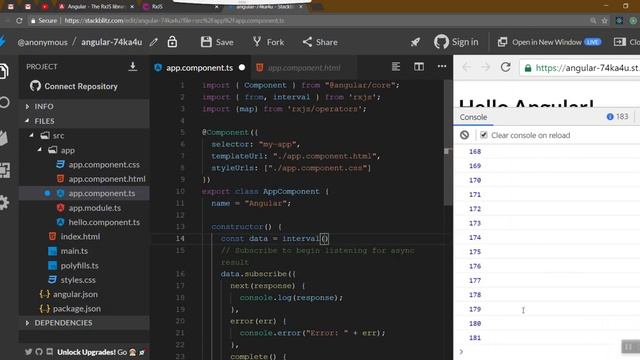Click the @anonymous user link
This screenshot has width=640, height=360.
click(x=42, y=42)
